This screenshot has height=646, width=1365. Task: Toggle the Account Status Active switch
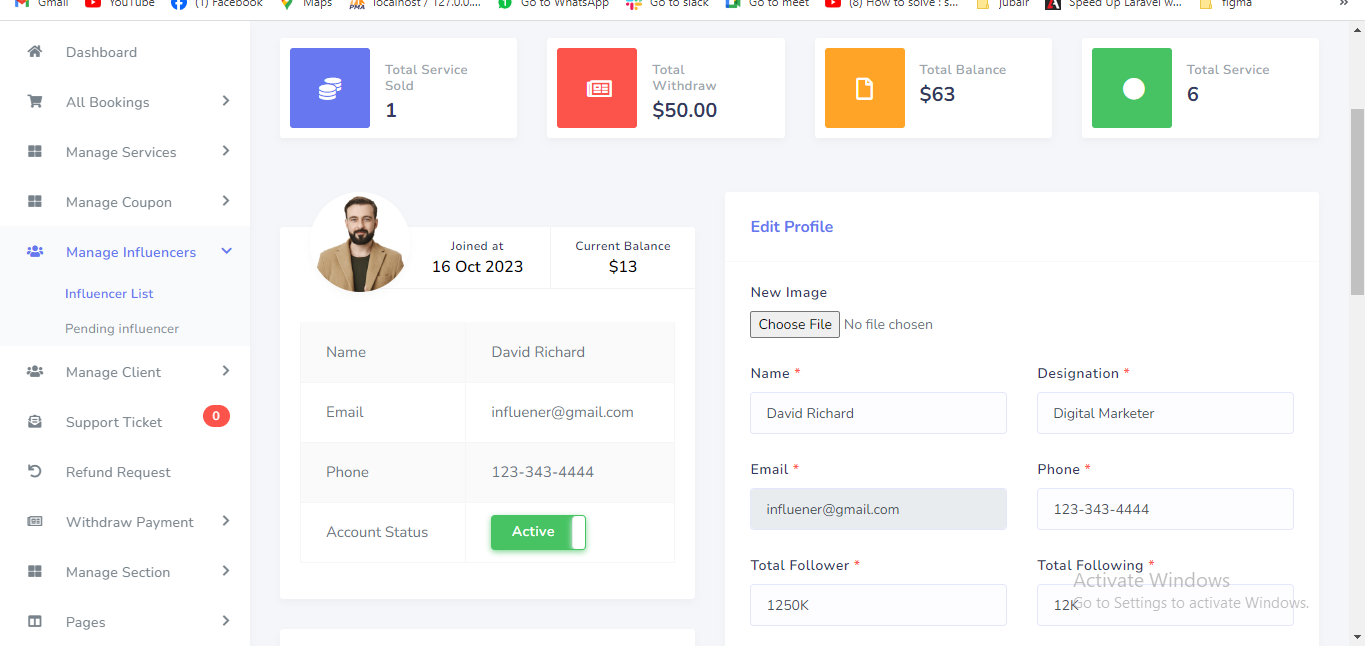[x=538, y=532]
